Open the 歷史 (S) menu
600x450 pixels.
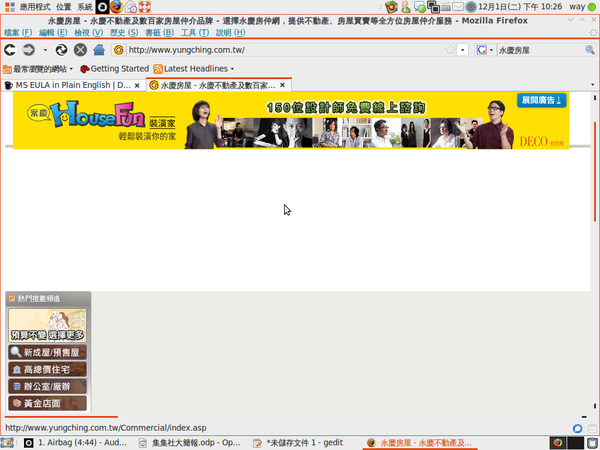click(124, 33)
